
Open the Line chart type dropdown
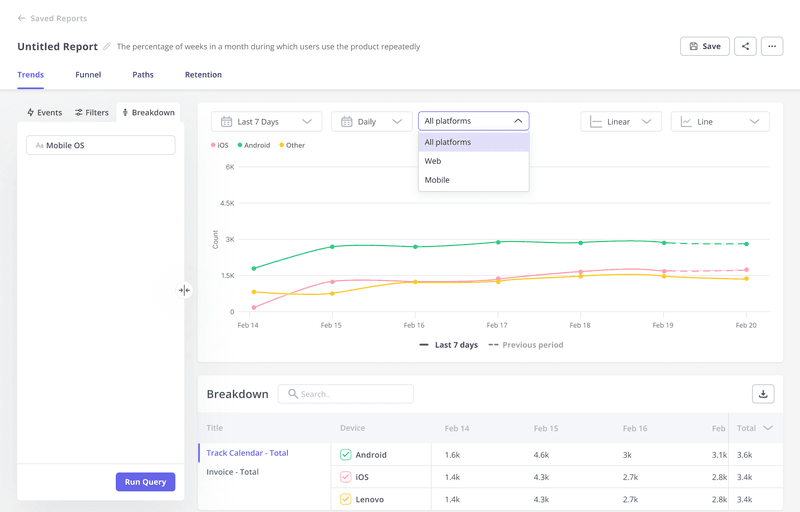(719, 122)
